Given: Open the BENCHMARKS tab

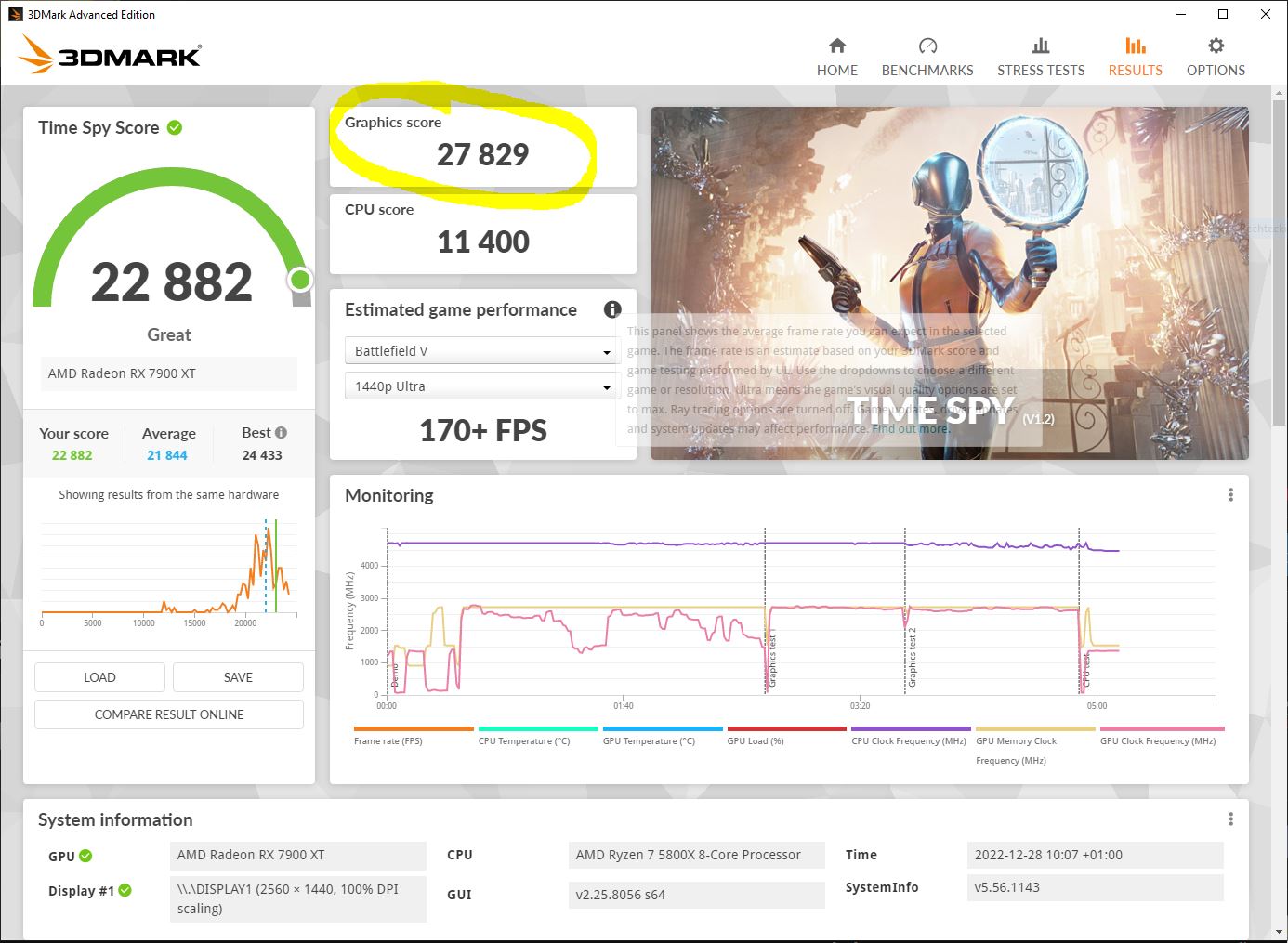Looking at the screenshot, I should 927,58.
